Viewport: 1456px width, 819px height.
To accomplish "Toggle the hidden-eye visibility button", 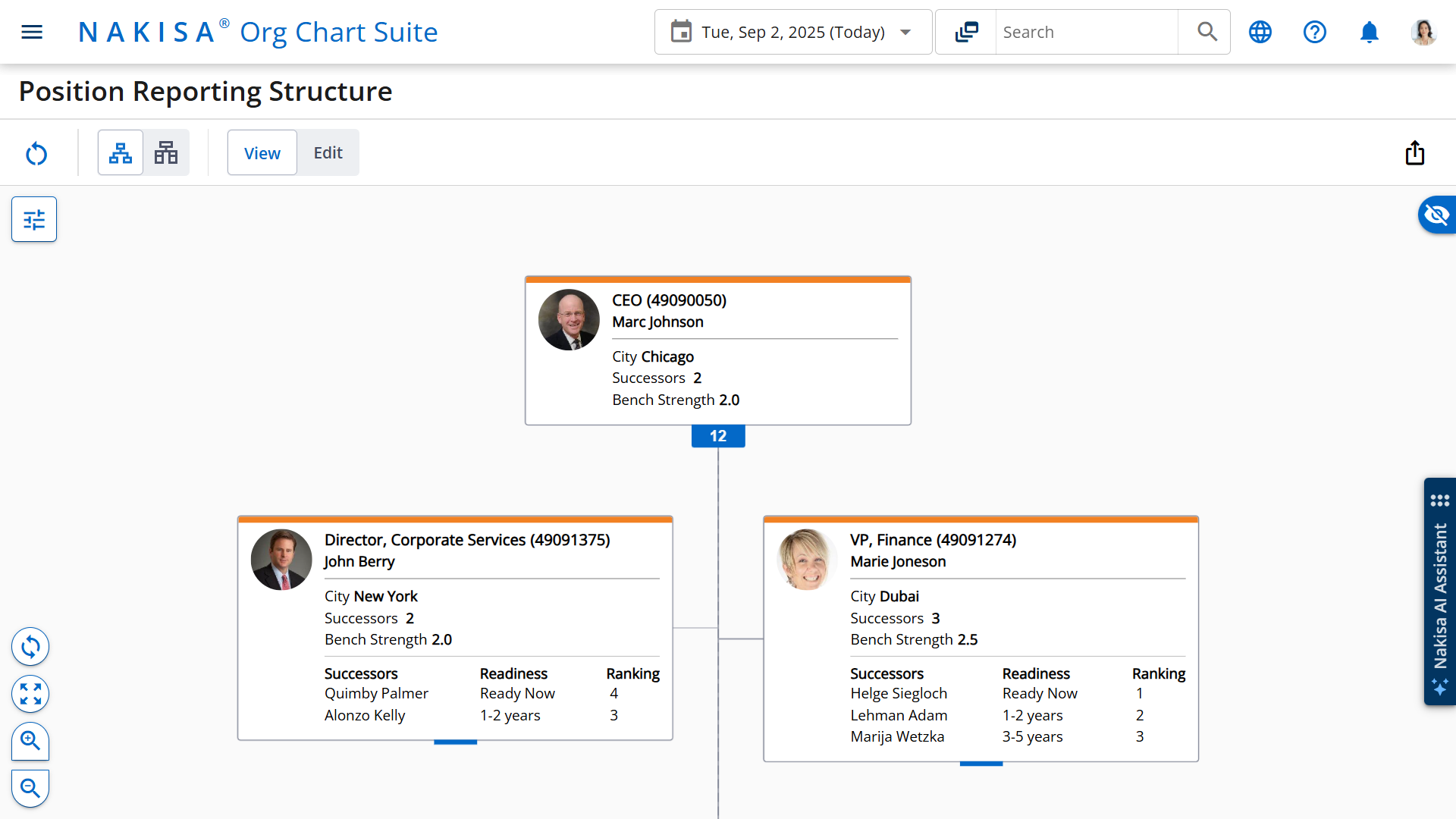I will tap(1436, 215).
